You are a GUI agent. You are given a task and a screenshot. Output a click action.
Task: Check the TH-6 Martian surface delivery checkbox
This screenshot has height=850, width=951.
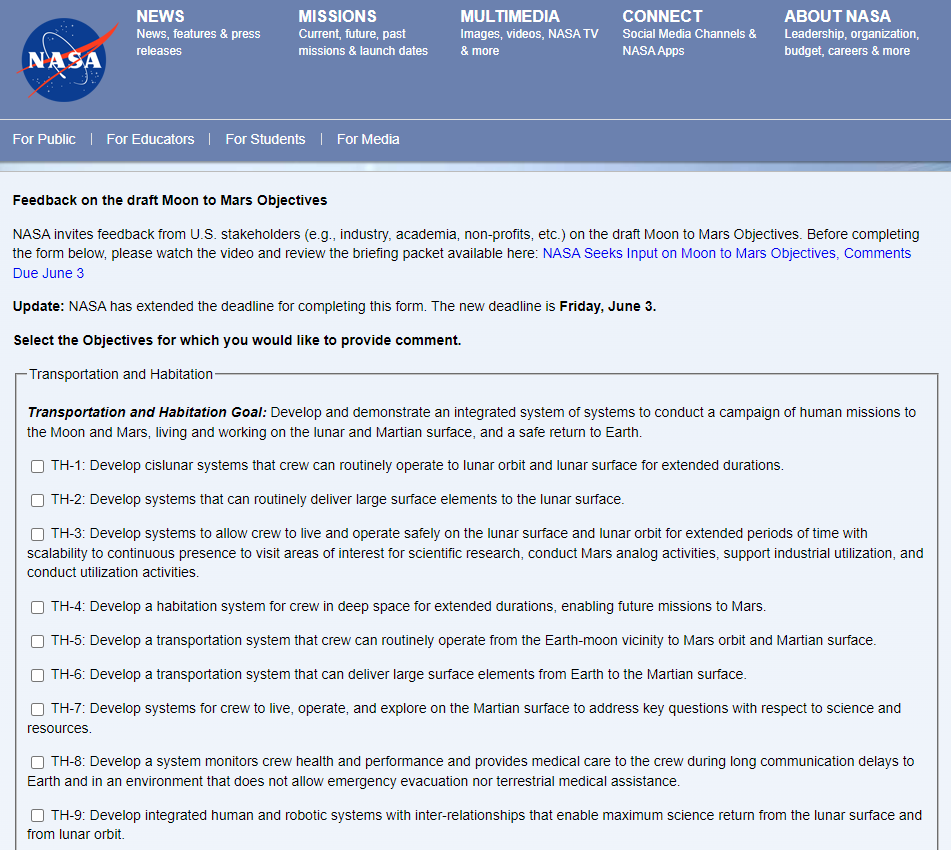click(x=37, y=675)
